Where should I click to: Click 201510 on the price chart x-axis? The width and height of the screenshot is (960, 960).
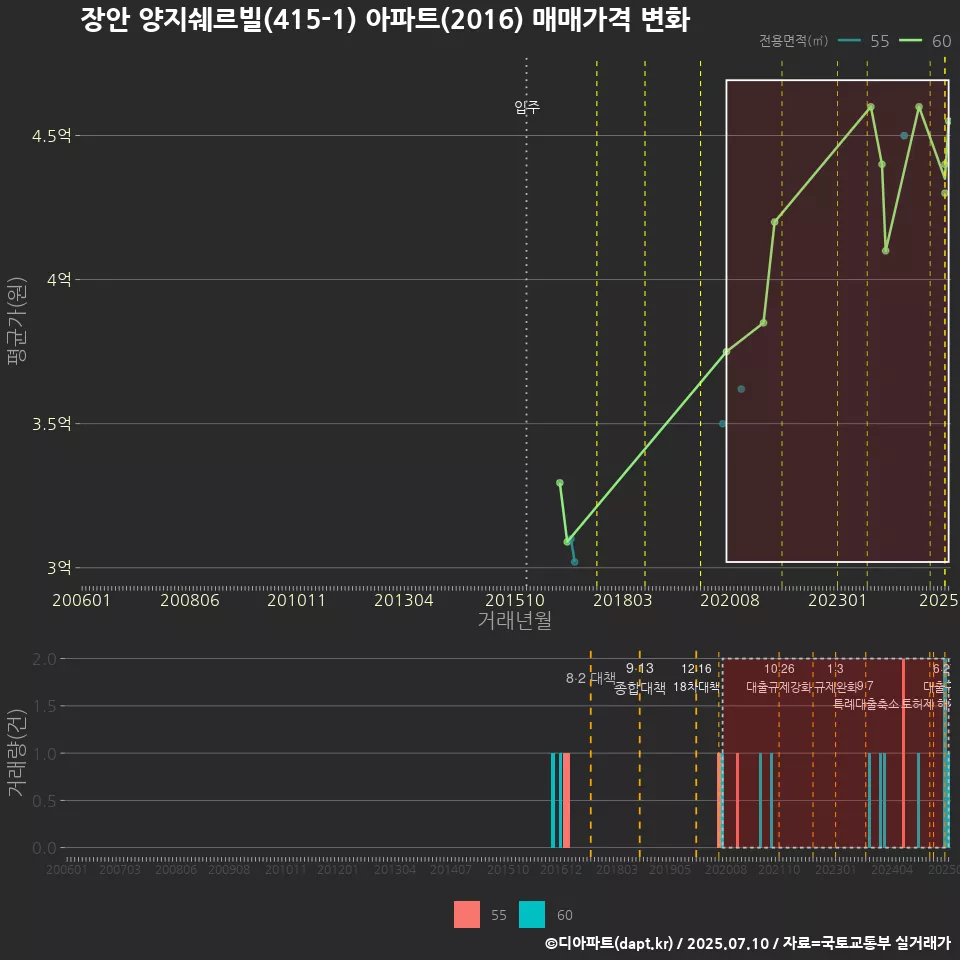coord(515,600)
